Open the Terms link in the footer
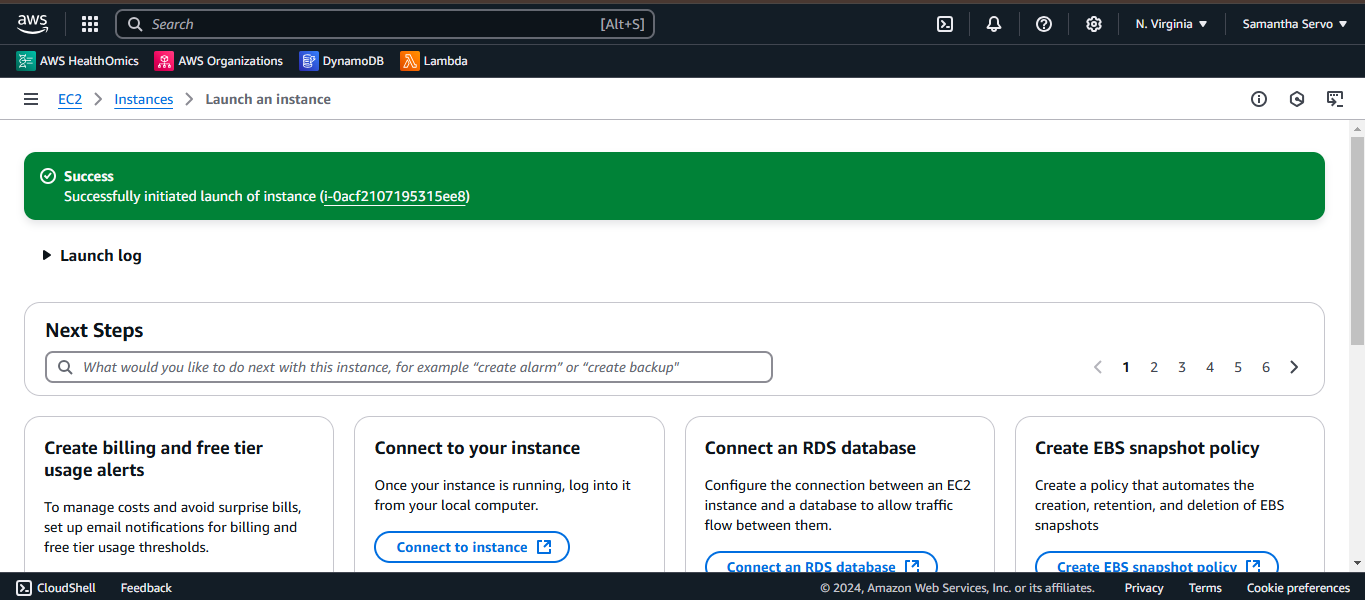 click(x=1205, y=588)
